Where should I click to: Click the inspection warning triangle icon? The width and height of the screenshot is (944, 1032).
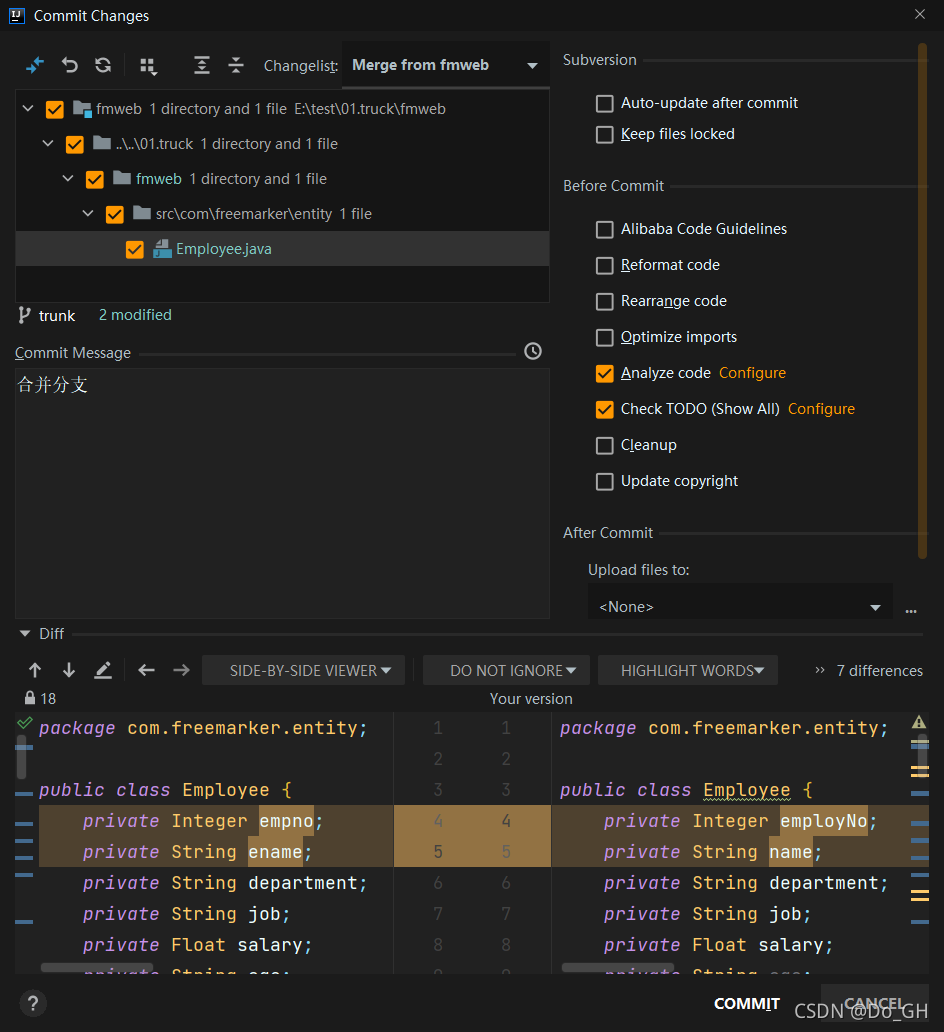tap(919, 723)
